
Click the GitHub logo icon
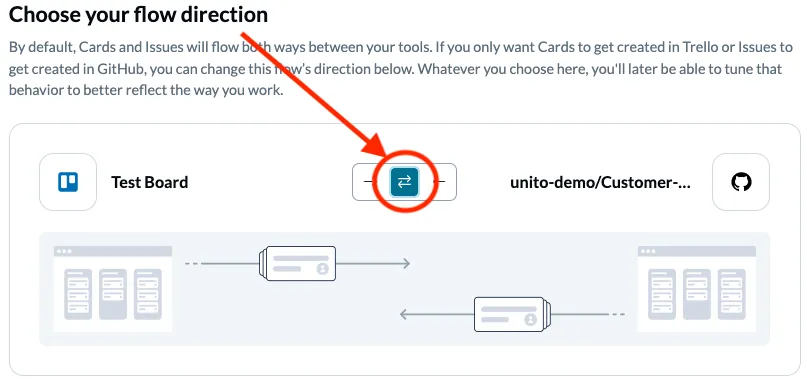tap(741, 182)
